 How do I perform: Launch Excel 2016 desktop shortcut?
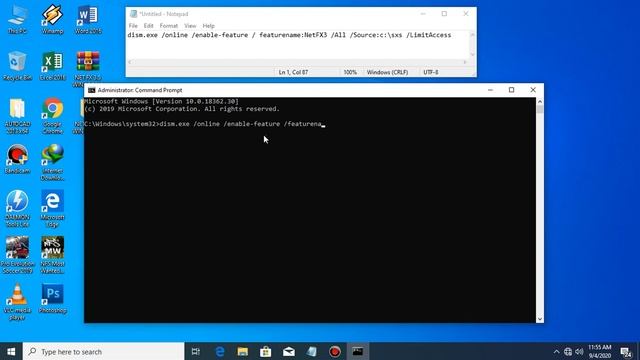[52, 65]
